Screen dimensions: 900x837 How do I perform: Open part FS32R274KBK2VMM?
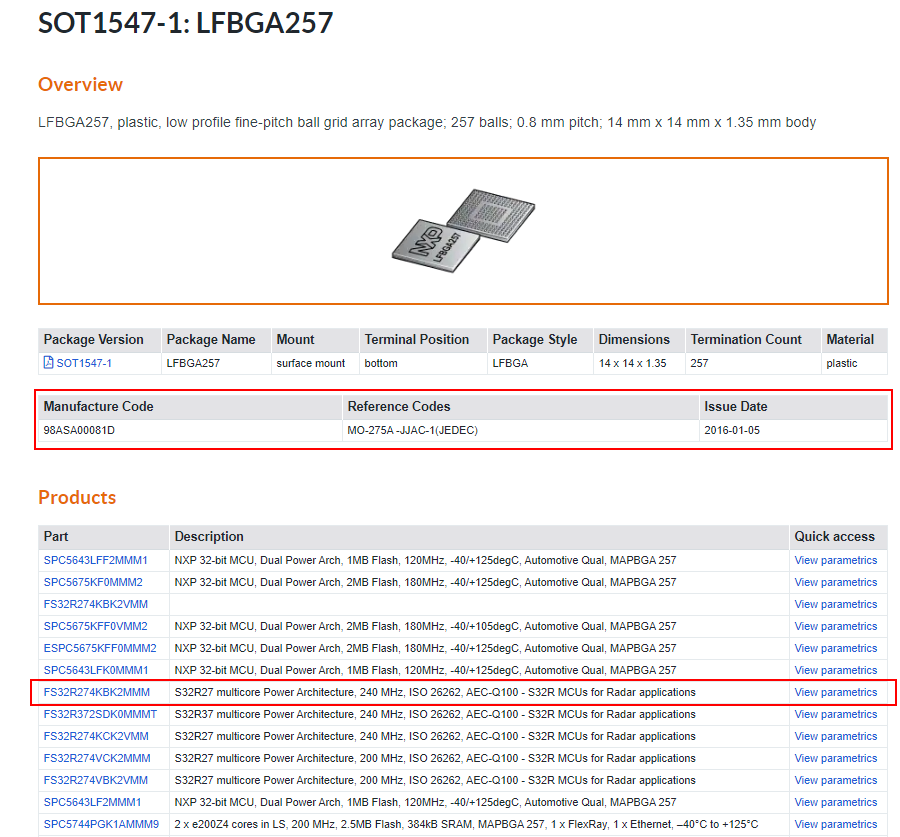coord(95,604)
